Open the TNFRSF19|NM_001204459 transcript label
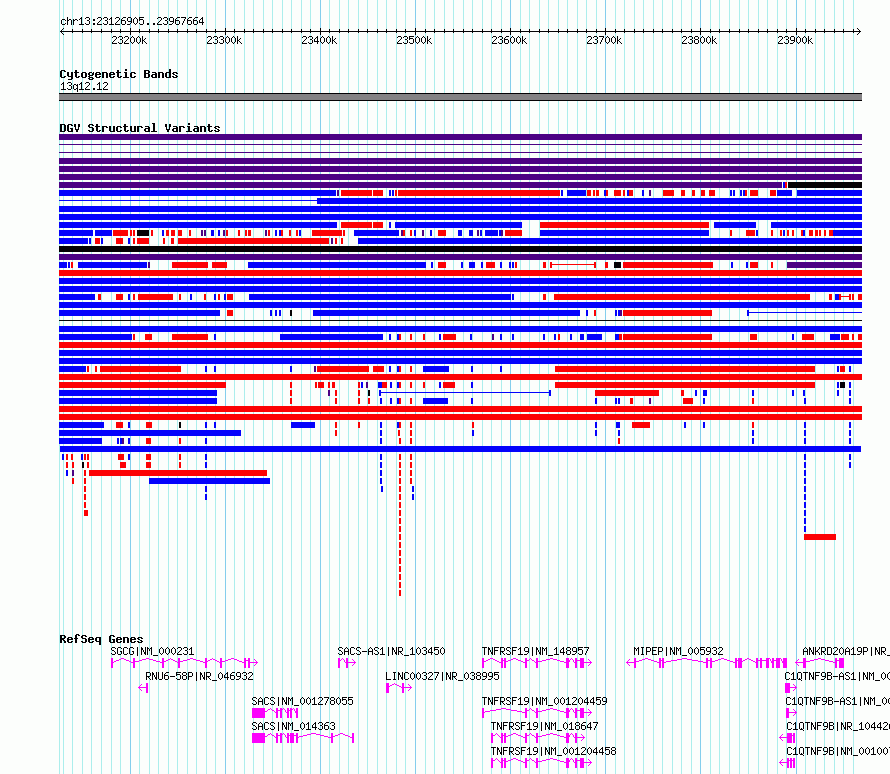The image size is (890, 774). point(544,701)
